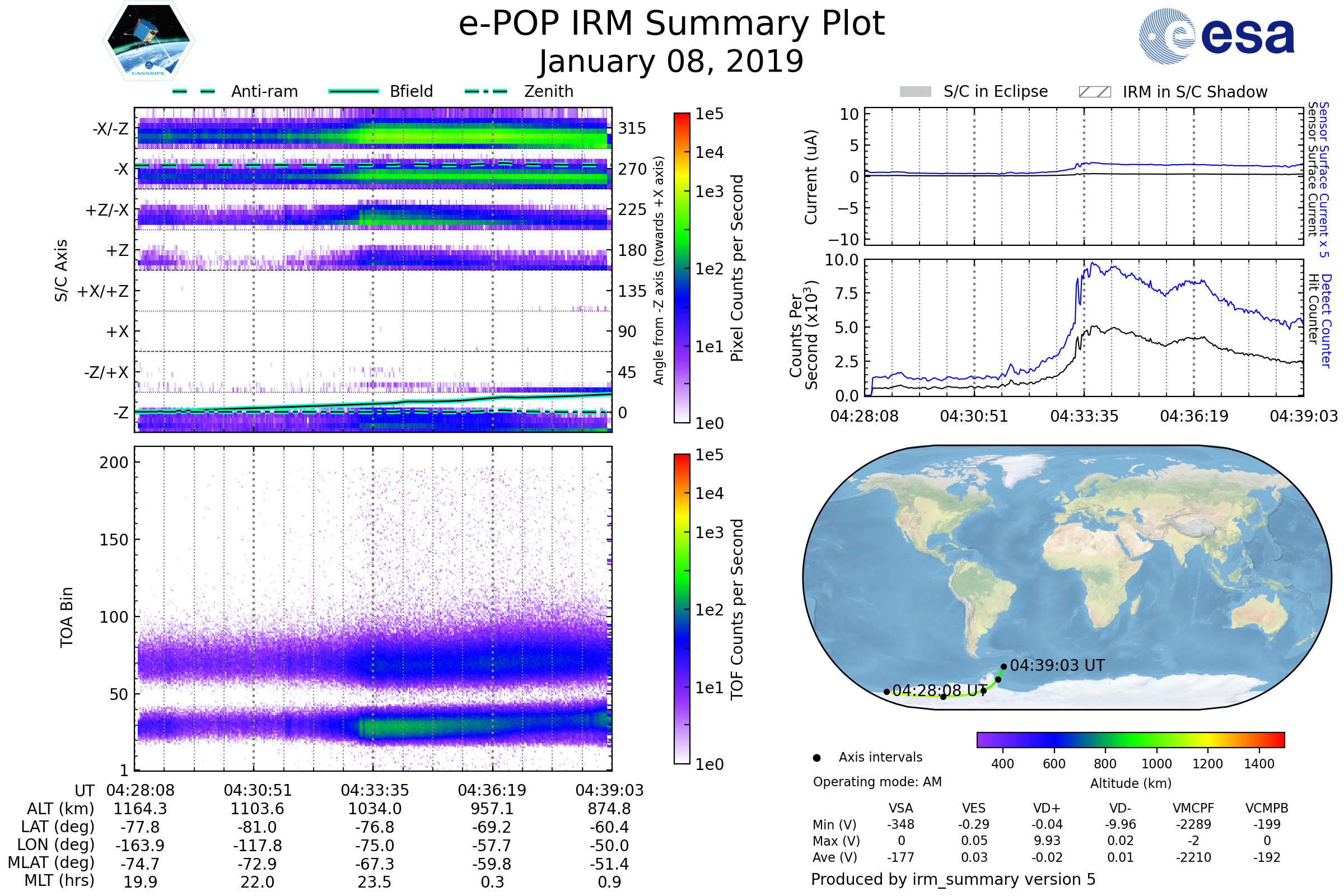
Task: Click the e-POP IRM Summary Plot title
Action: coord(671,24)
